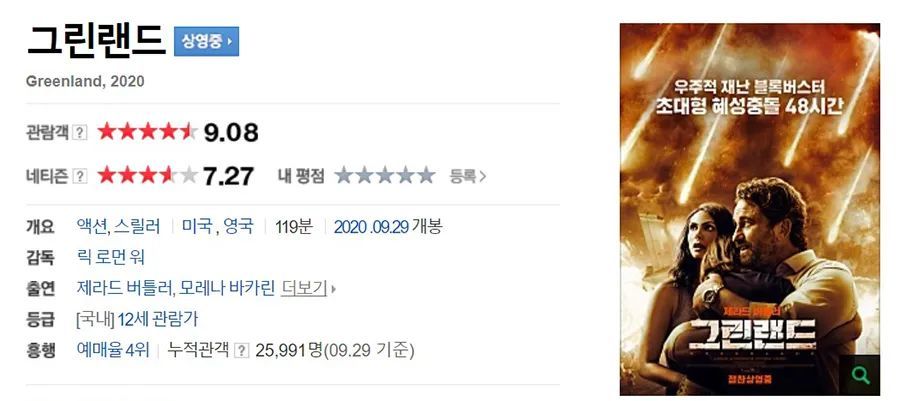This screenshot has height=401, width=900.
Task: Click the 12세 관람가 rating link
Action: [x=157, y=319]
